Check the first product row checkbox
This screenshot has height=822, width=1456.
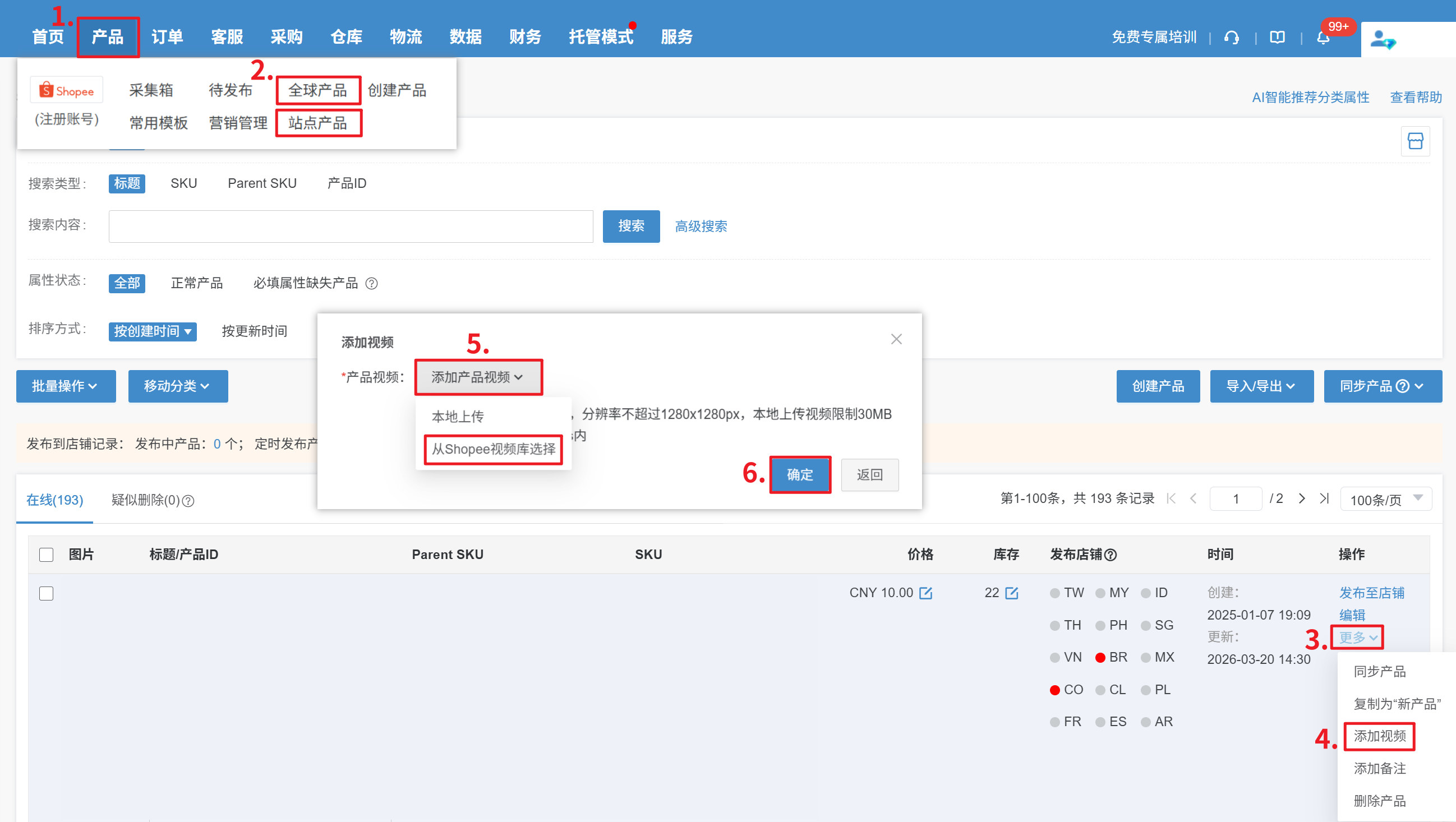pyautogui.click(x=47, y=593)
